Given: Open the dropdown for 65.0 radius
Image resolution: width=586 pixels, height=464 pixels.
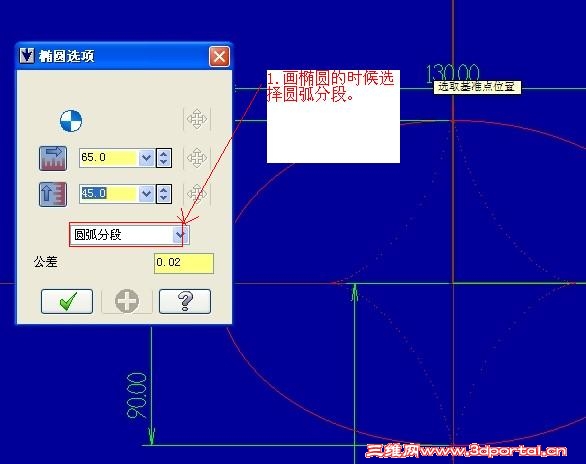Looking at the screenshot, I should coord(146,158).
